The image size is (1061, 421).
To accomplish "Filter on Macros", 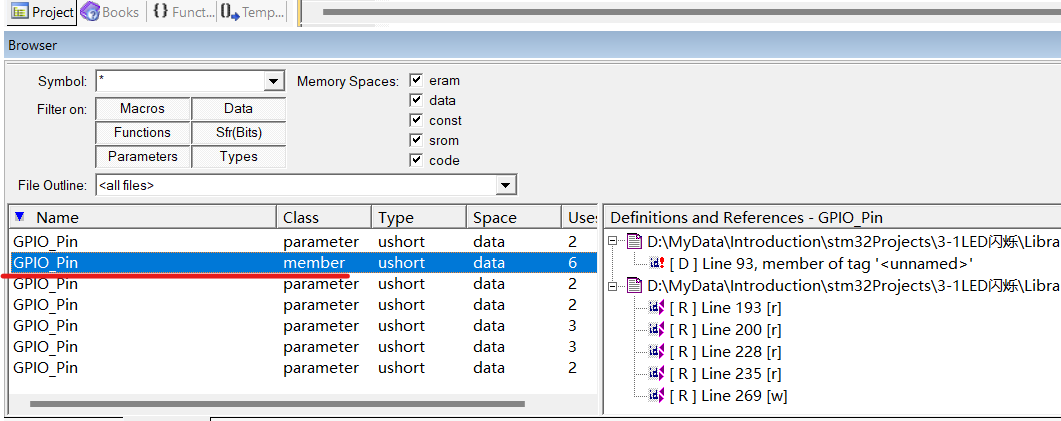I will pos(142,108).
